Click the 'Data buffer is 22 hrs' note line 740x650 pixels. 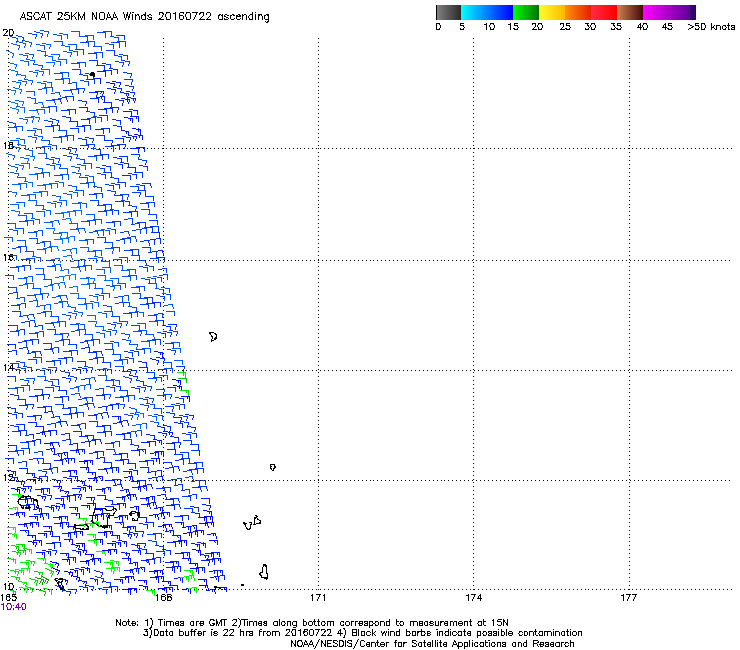(x=362, y=633)
